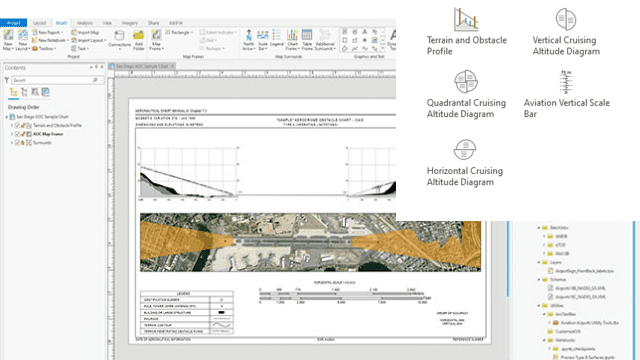This screenshot has height=360, width=640.
Task: Select the text 'A' graphic tool
Action: 364,32
